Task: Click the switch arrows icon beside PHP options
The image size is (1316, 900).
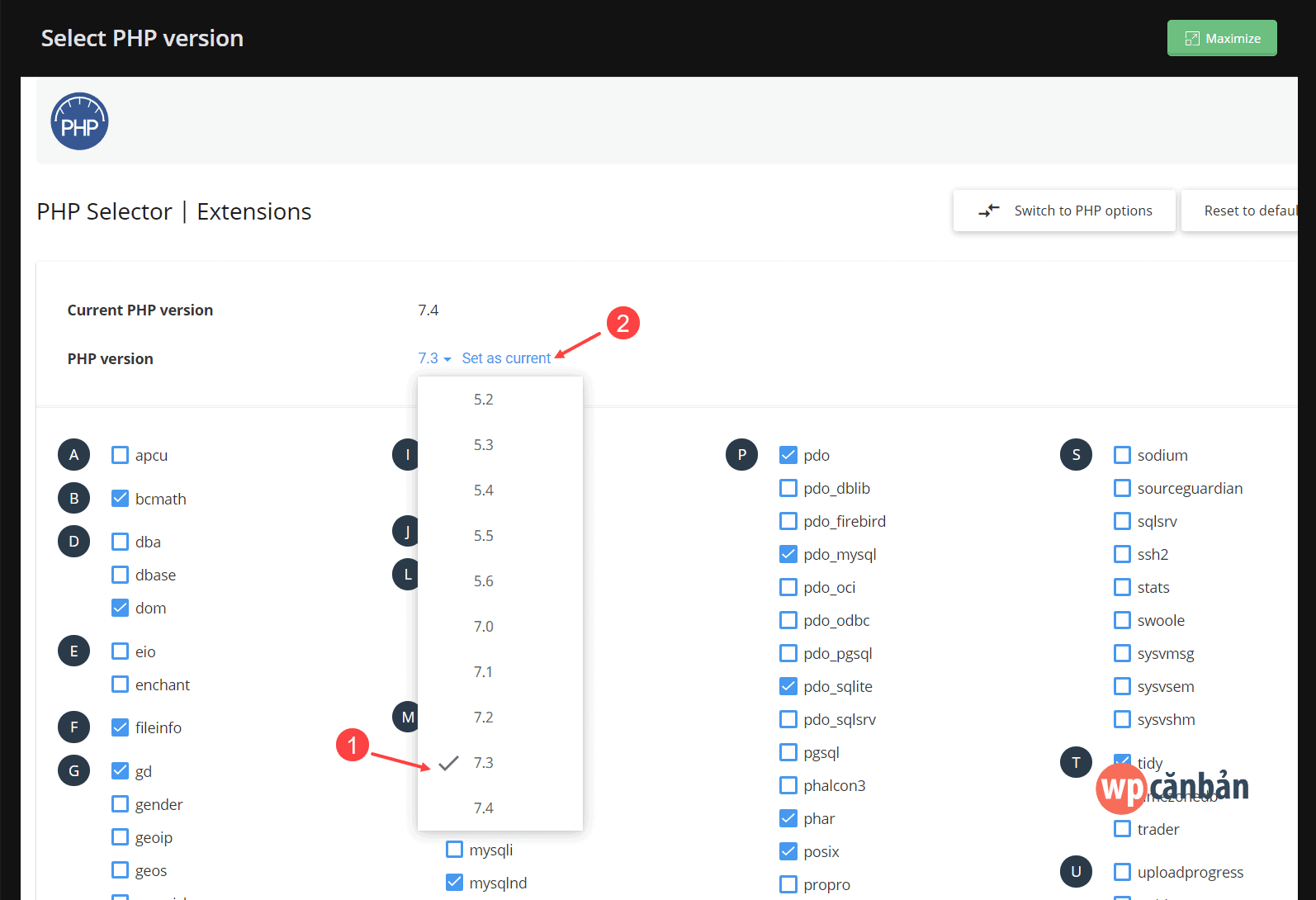Action: click(988, 211)
